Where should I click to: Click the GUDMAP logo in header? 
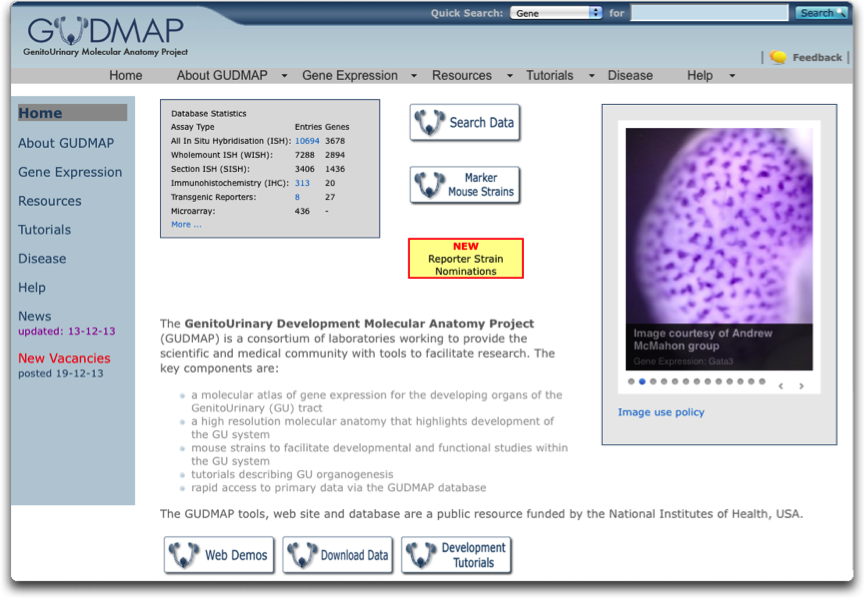tap(105, 35)
